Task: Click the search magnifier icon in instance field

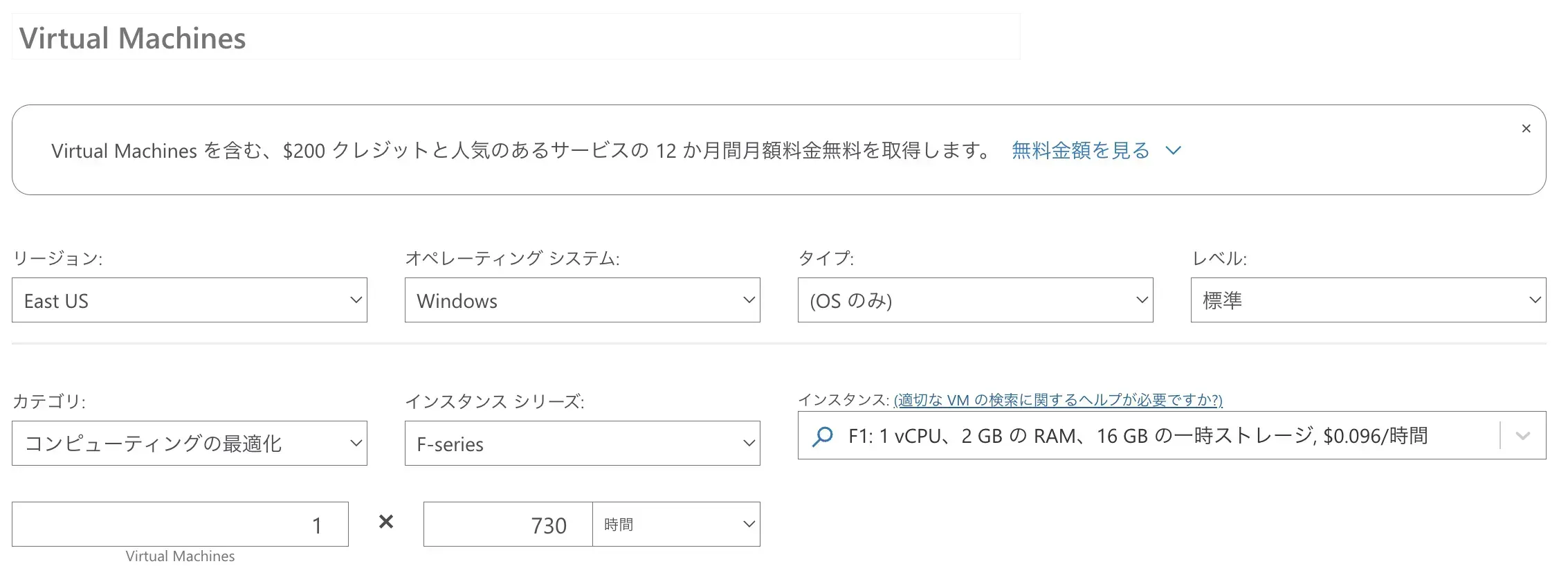Action: pyautogui.click(x=822, y=437)
